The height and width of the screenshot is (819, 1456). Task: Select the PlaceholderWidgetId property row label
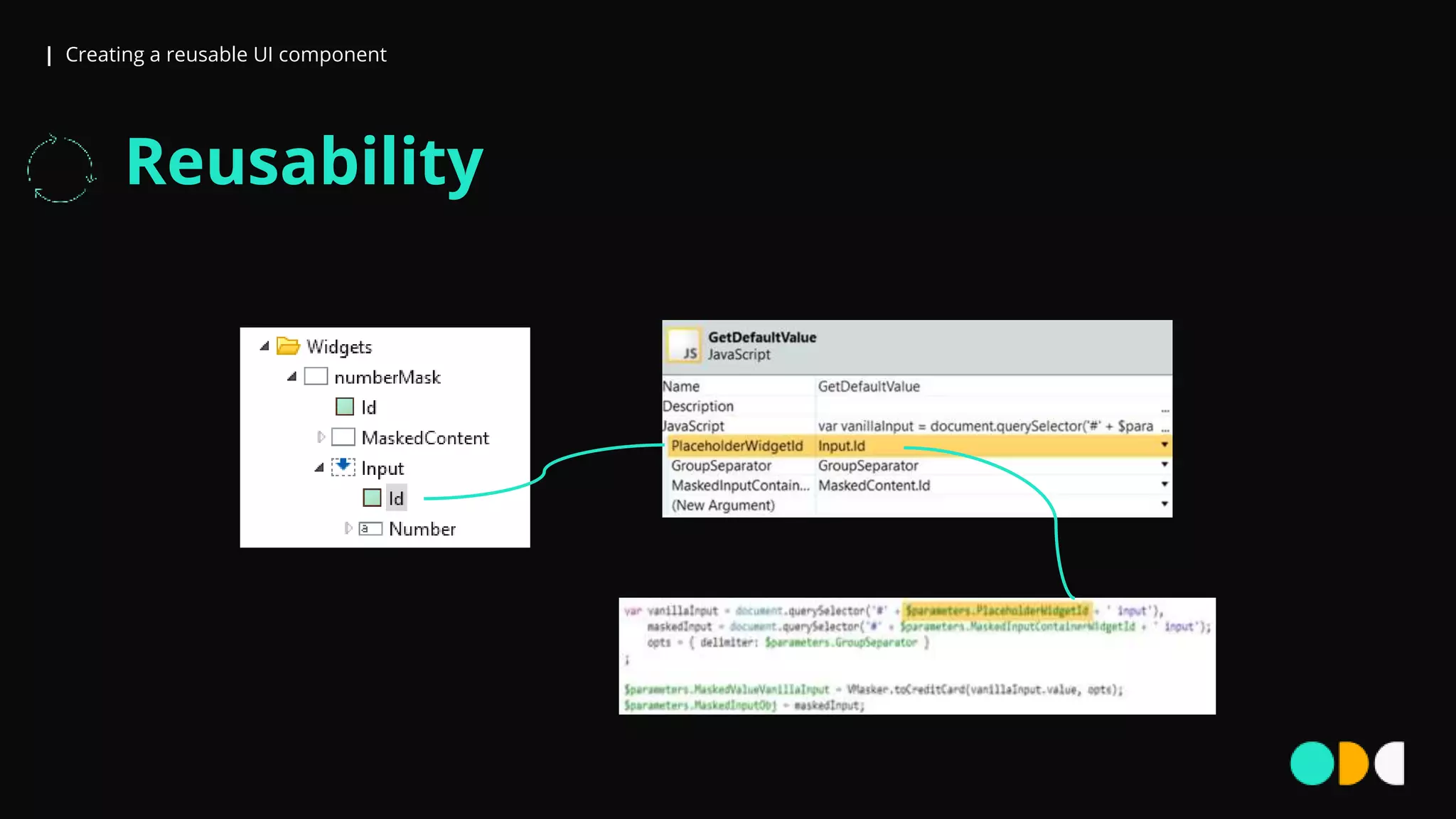click(737, 446)
